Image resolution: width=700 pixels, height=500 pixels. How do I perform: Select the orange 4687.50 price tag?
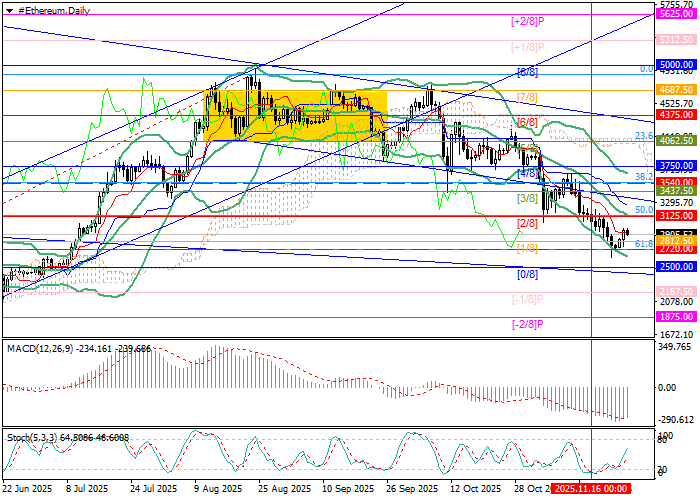[677, 90]
